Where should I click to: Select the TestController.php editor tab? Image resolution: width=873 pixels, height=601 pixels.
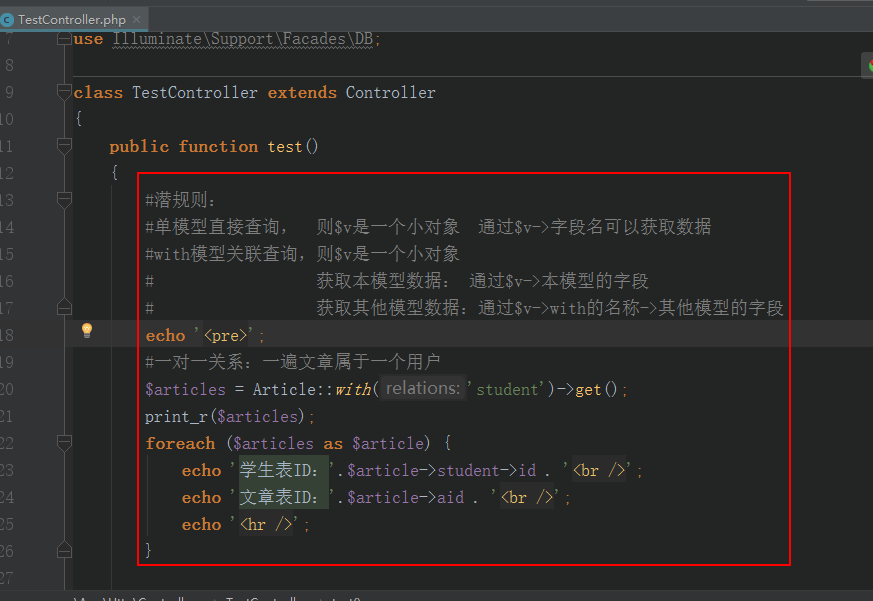[71, 19]
